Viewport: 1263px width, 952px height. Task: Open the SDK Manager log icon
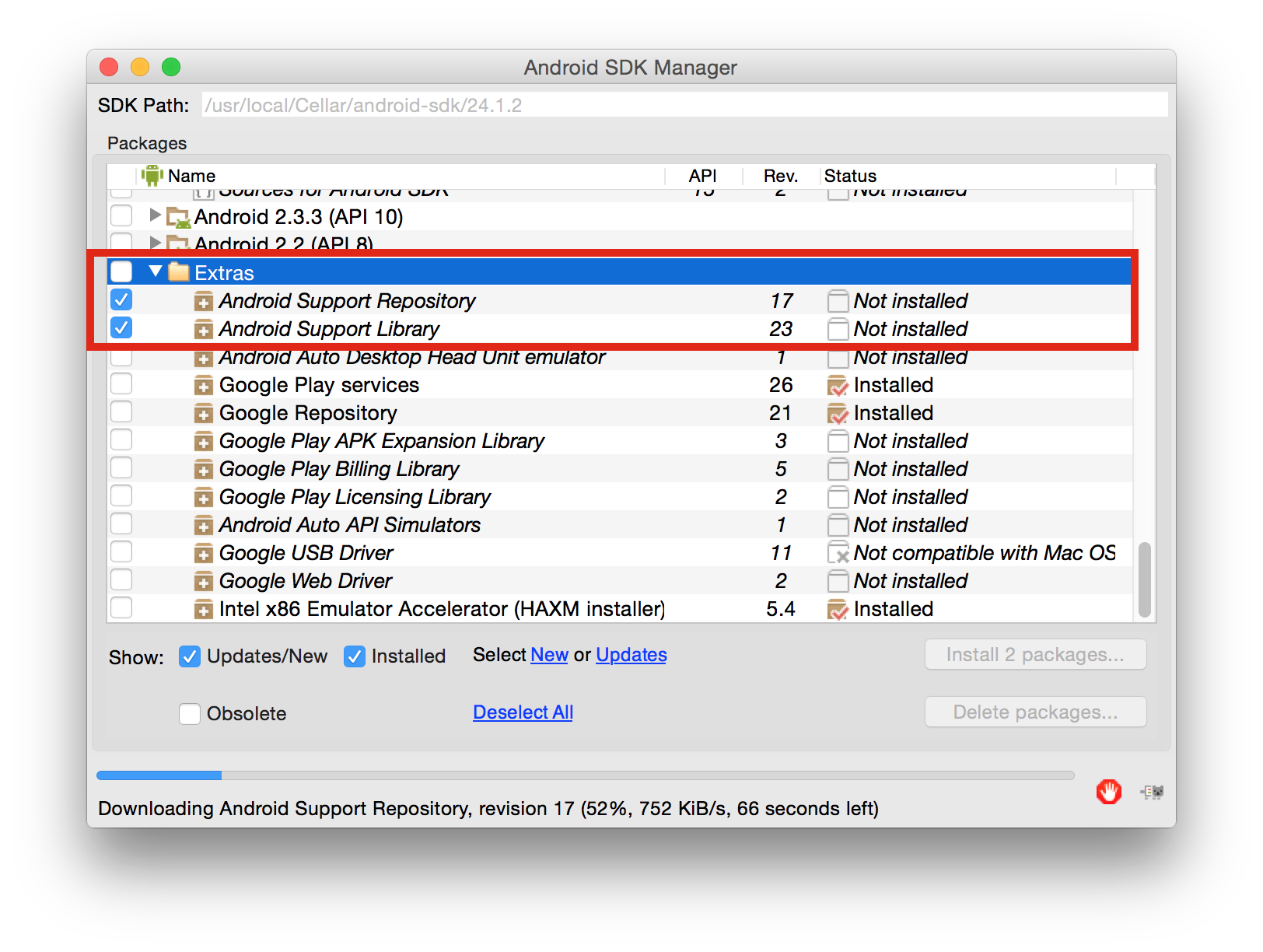1152,792
